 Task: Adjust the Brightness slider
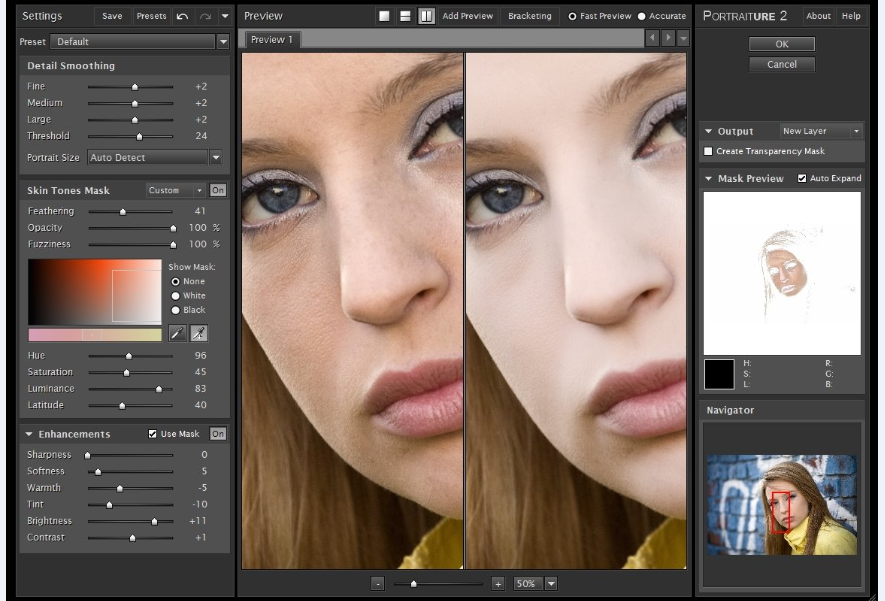point(154,521)
